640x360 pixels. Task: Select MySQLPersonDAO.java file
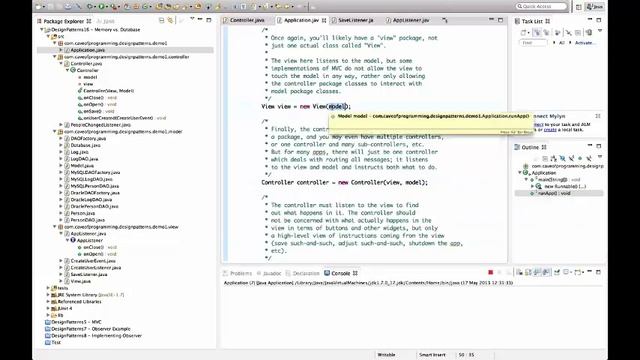point(95,186)
